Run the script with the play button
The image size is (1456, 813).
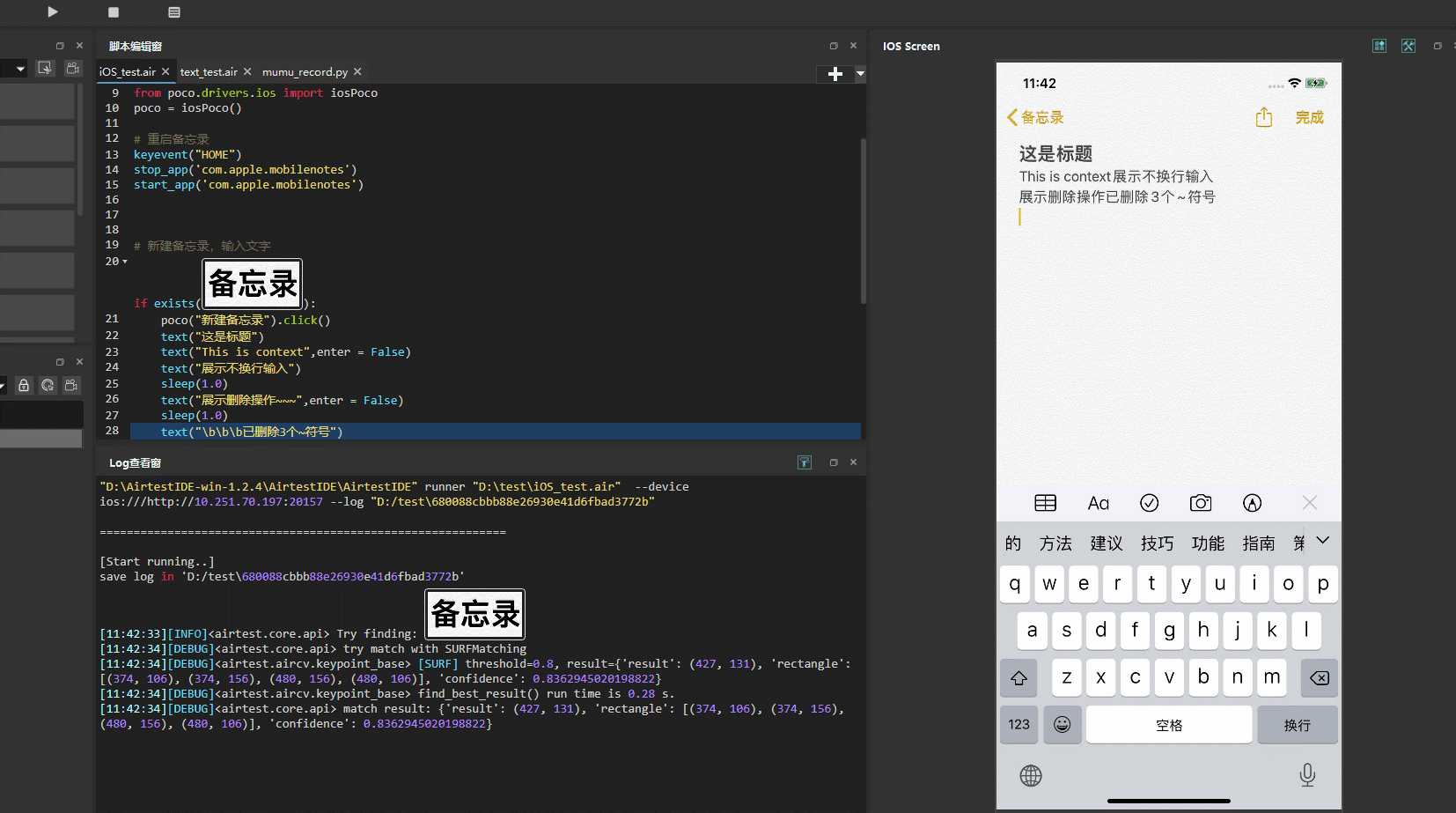(53, 11)
